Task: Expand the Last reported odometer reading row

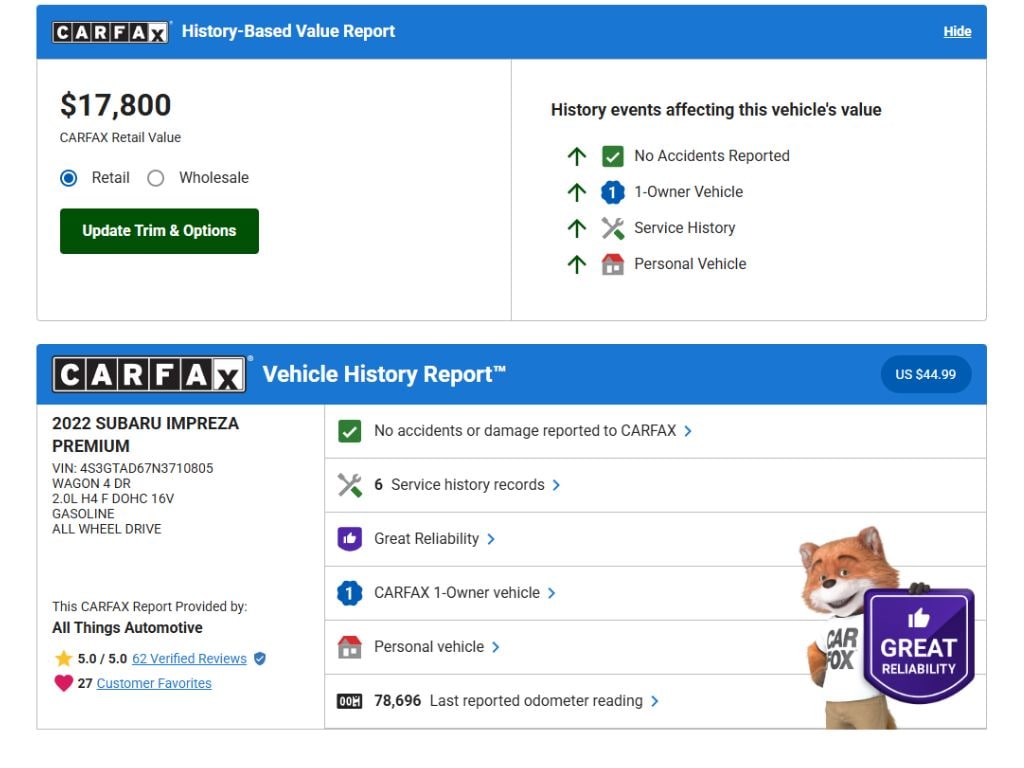Action: [x=655, y=701]
